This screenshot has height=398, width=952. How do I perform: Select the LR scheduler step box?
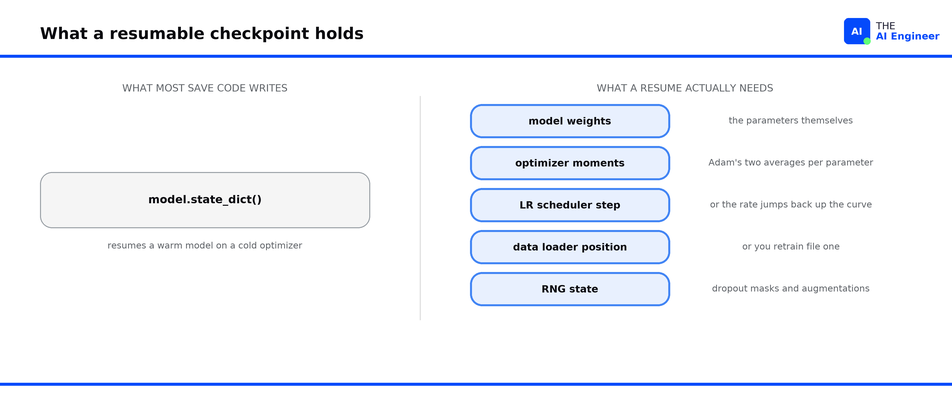click(570, 205)
